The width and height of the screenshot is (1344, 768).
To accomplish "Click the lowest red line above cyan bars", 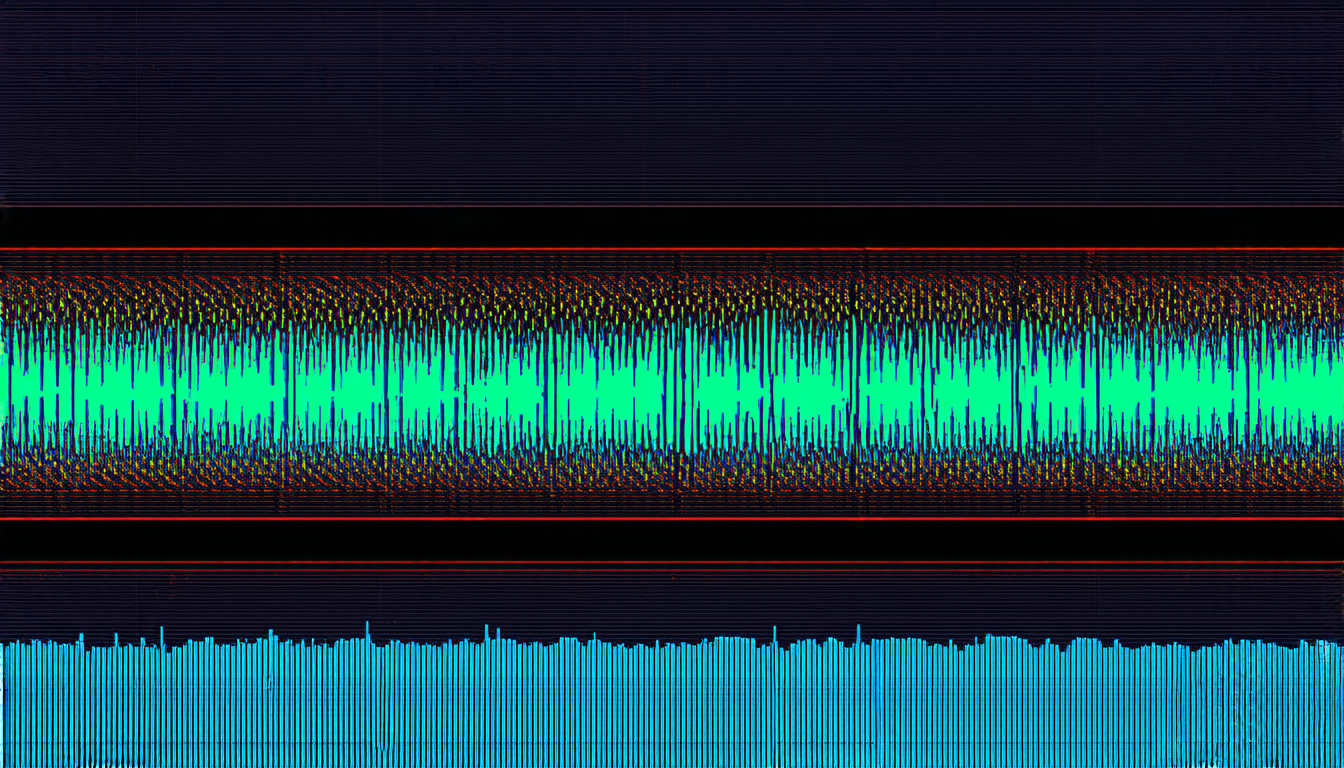I will click(x=672, y=564).
